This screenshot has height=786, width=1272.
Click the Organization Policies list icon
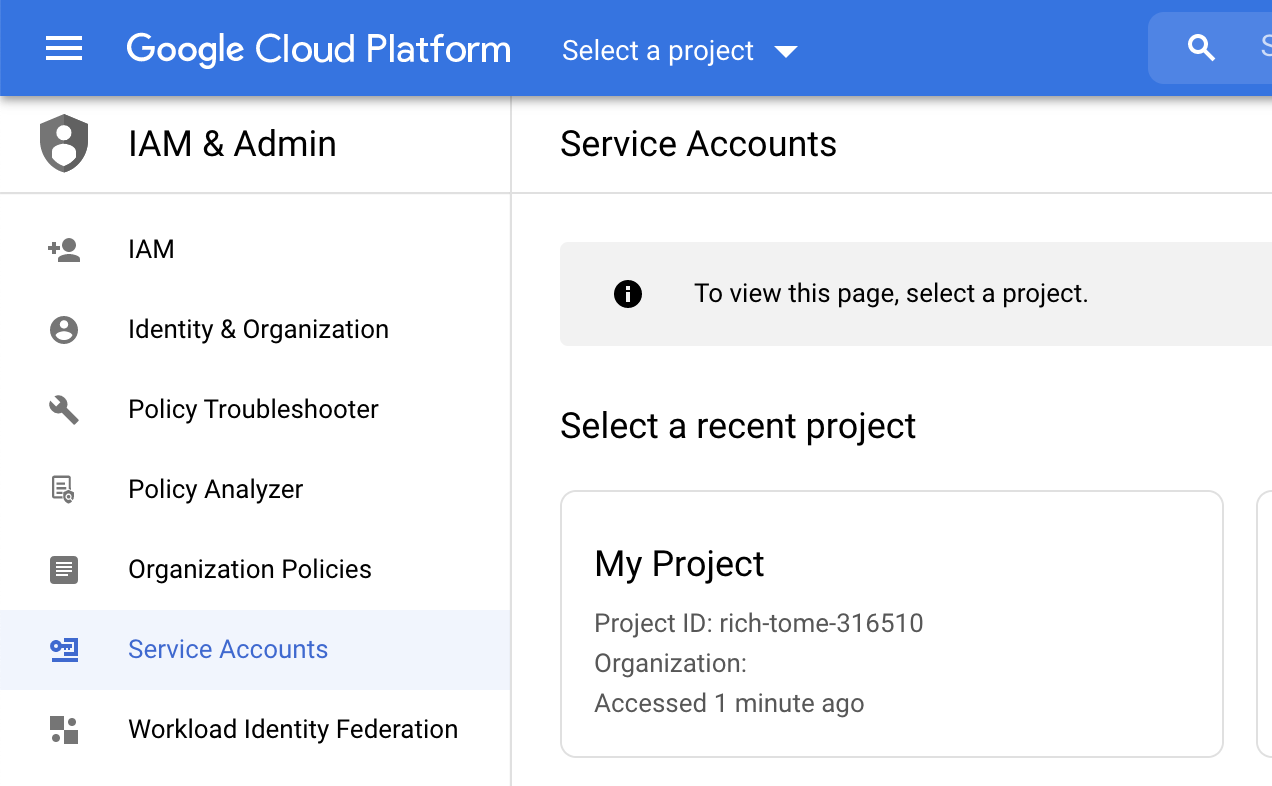click(x=64, y=569)
